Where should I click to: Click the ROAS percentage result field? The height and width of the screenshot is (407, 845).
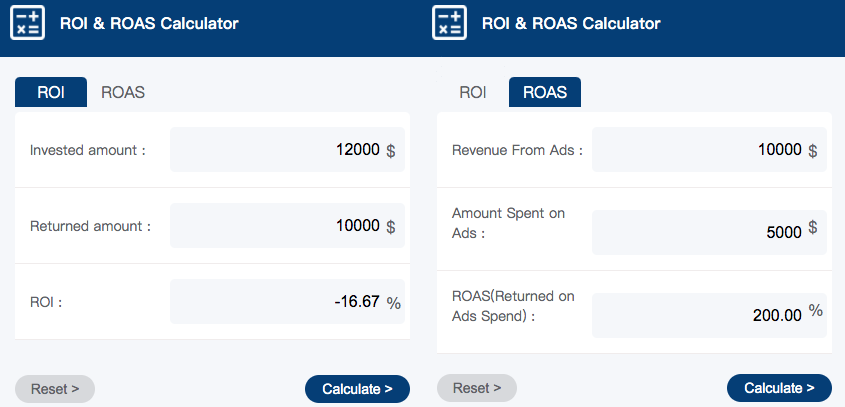coord(709,315)
